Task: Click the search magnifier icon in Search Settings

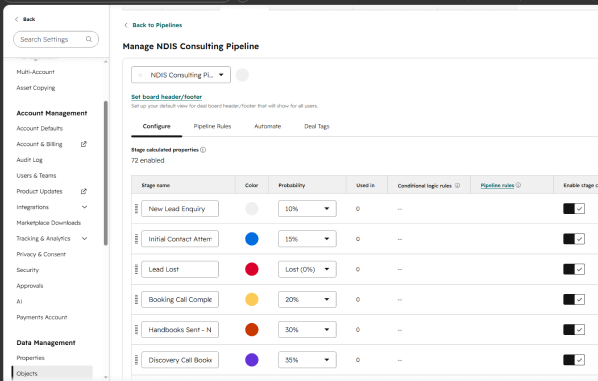Action: click(89, 39)
